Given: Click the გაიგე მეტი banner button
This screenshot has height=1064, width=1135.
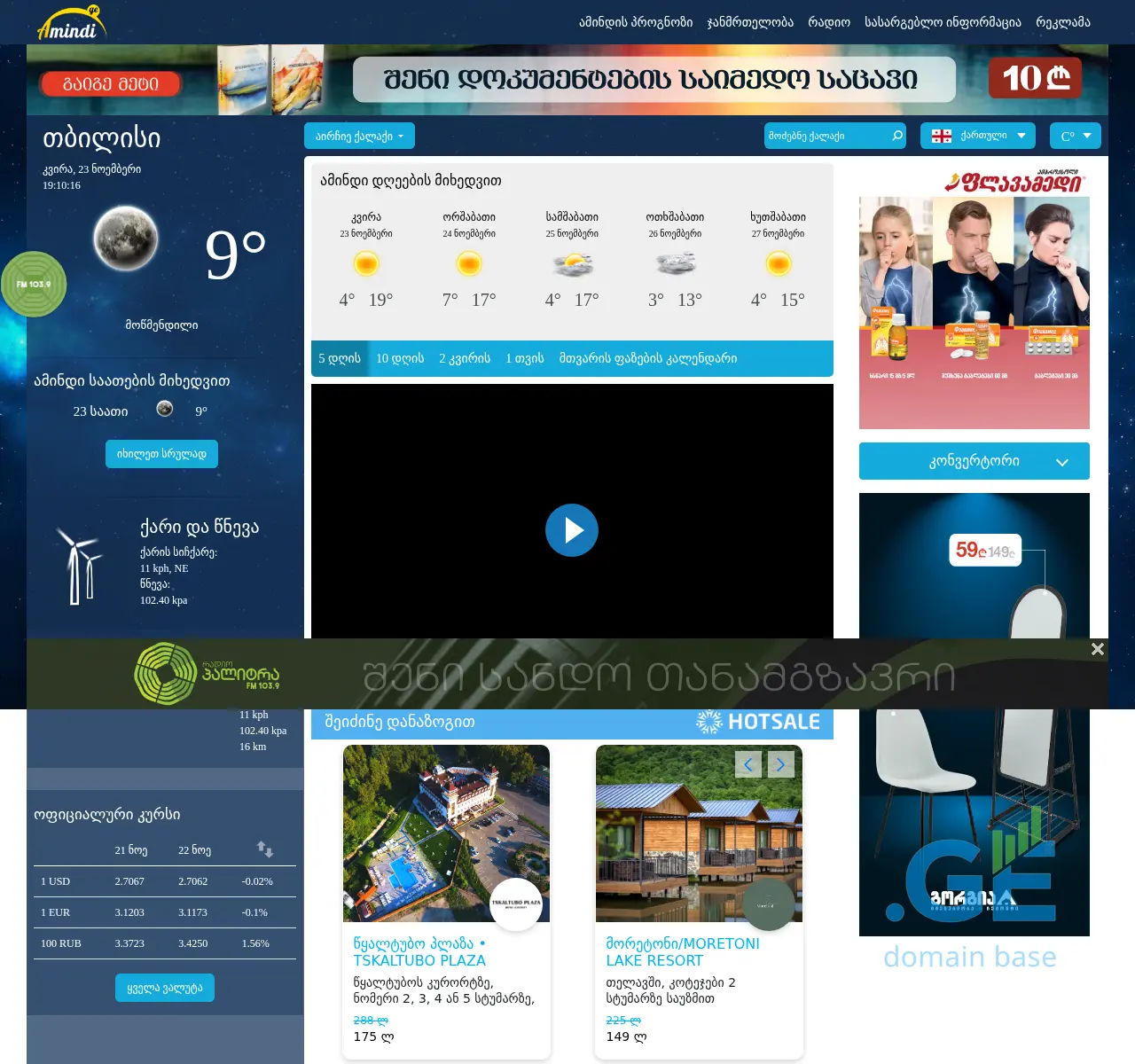Looking at the screenshot, I should (109, 83).
